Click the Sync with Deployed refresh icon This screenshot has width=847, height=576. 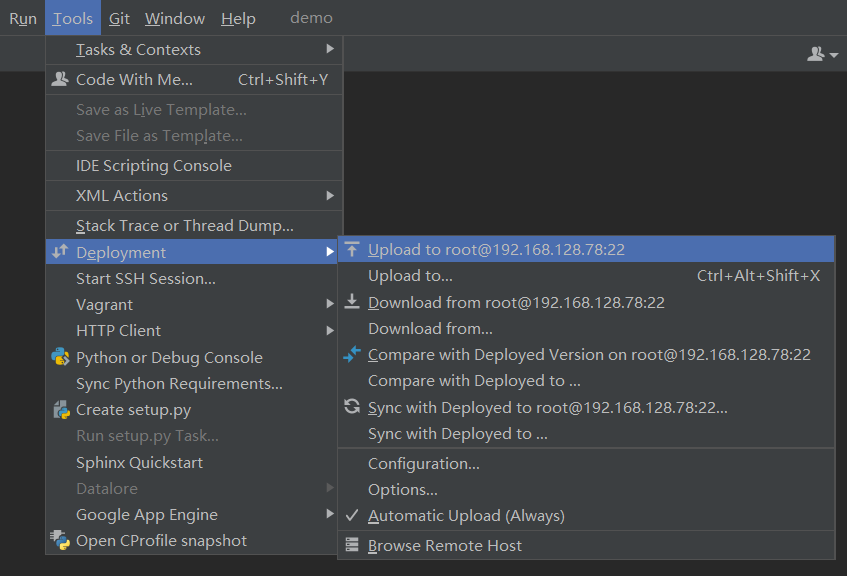[352, 407]
